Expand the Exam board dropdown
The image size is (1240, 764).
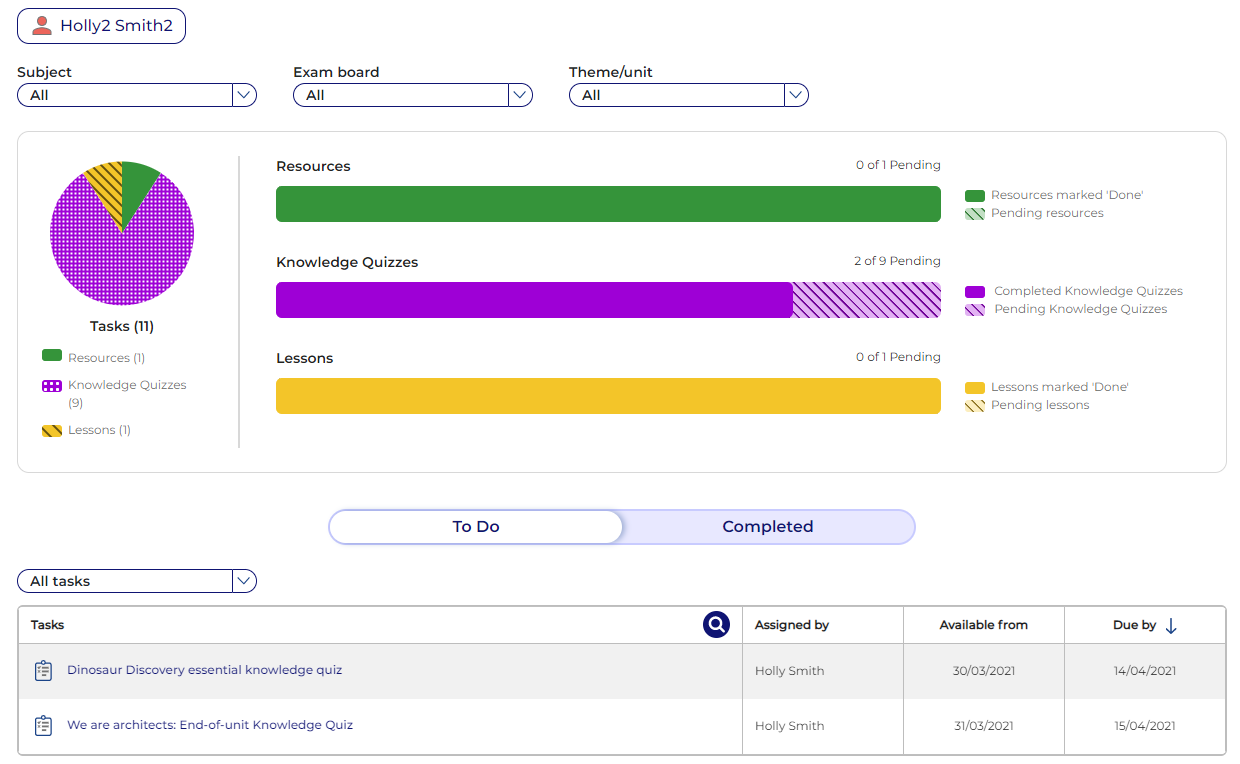[x=520, y=95]
